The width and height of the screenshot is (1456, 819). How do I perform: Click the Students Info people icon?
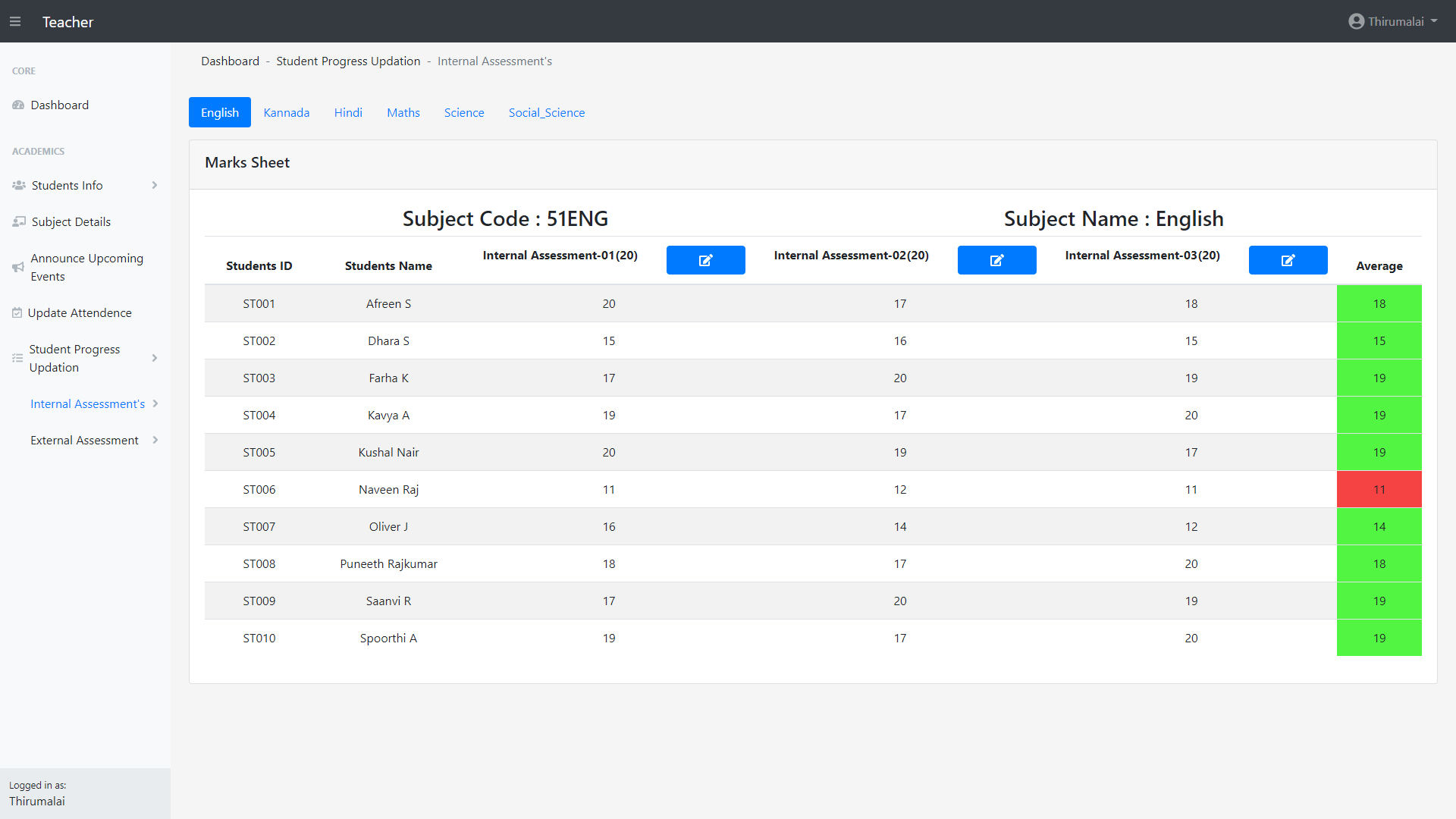(x=19, y=186)
